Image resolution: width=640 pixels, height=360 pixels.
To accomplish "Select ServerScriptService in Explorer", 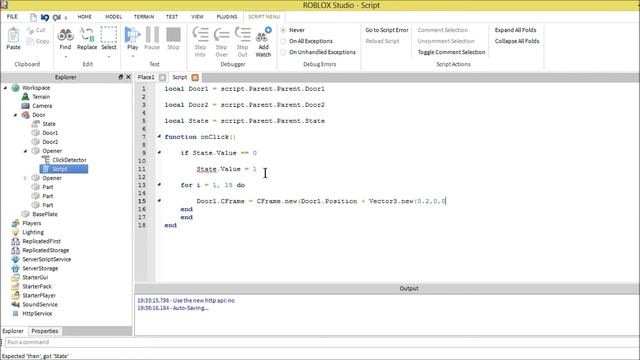I will (x=47, y=259).
